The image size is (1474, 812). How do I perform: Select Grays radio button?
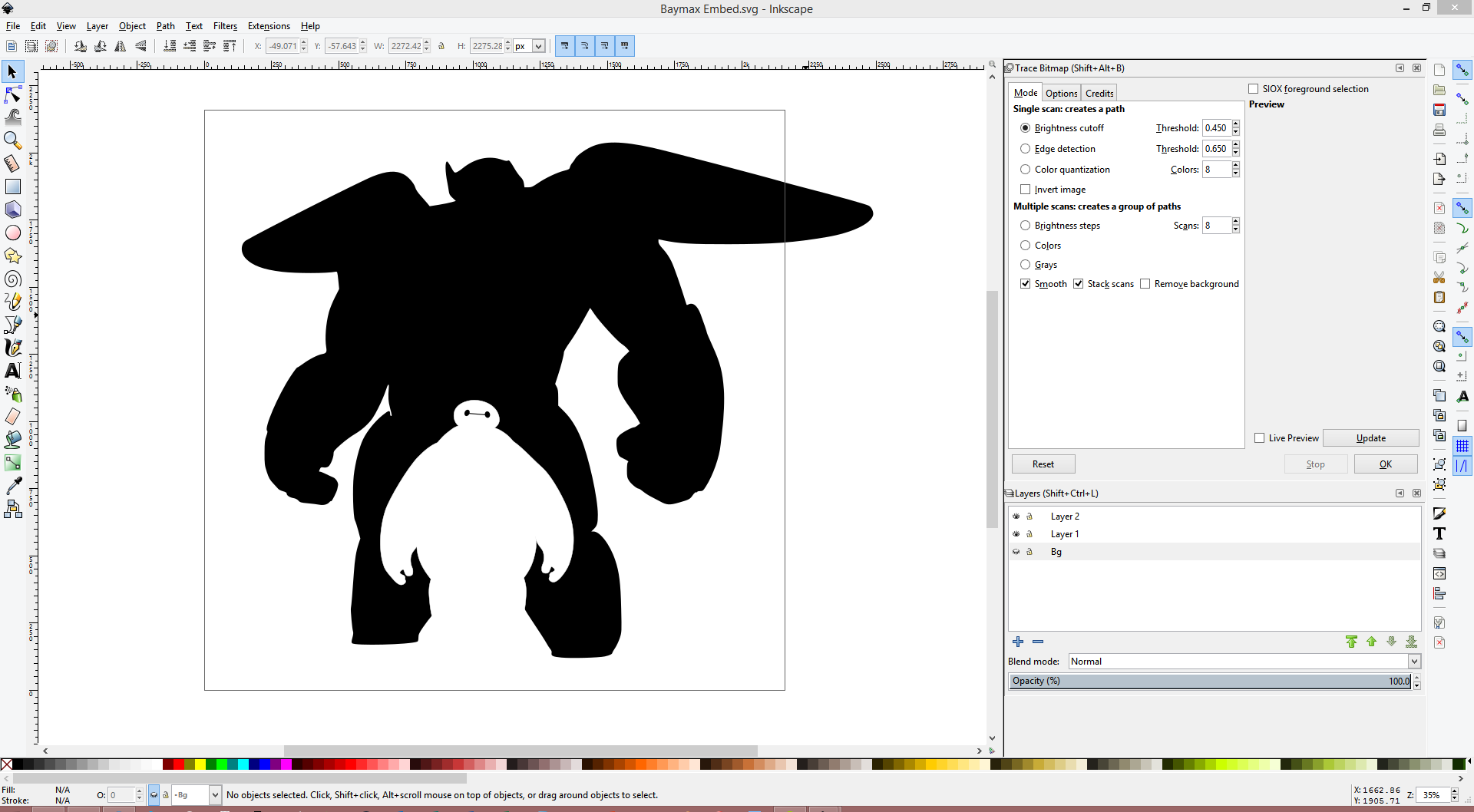[1025, 265]
